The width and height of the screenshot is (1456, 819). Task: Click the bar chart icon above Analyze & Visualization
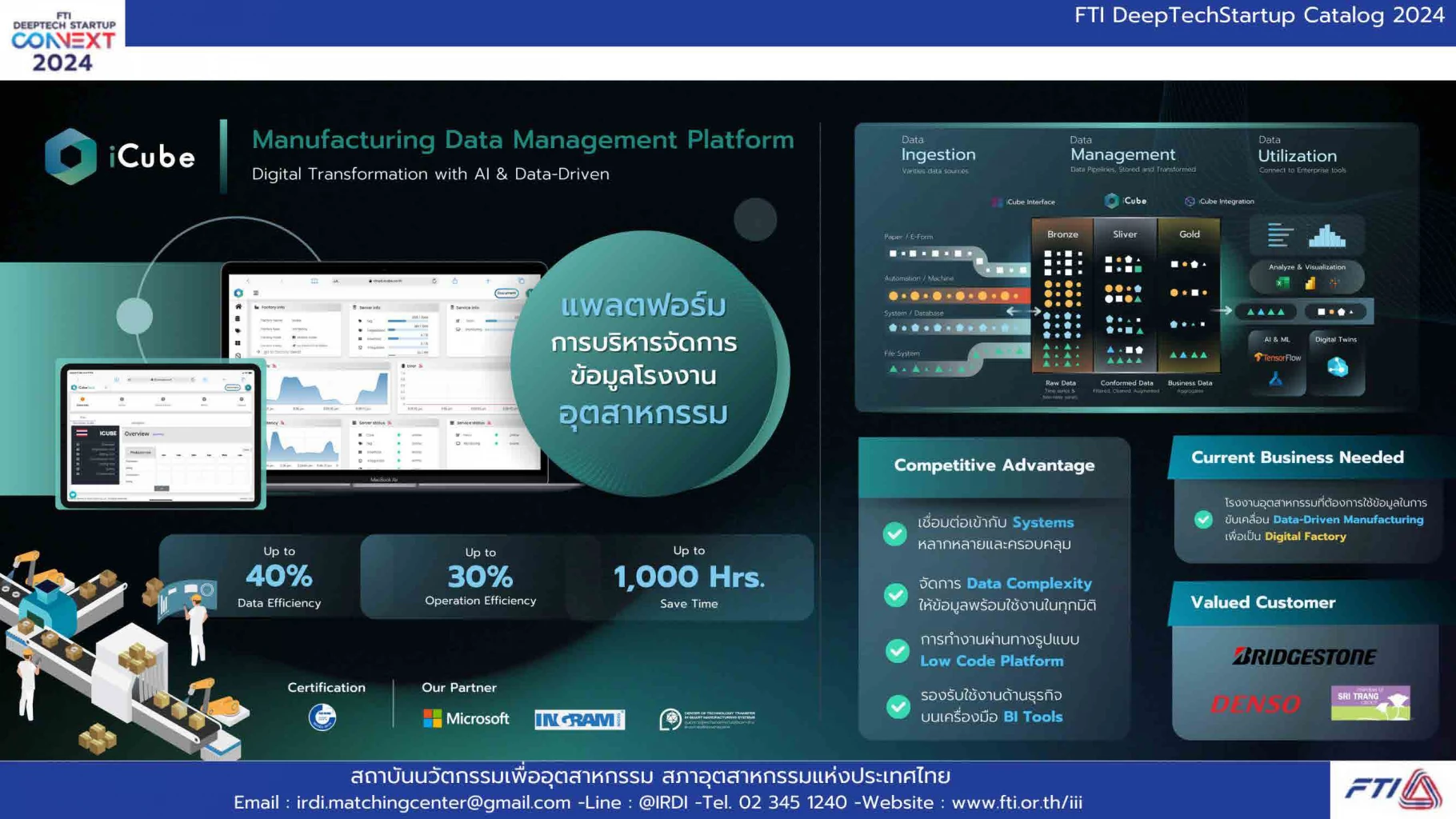point(1326,236)
